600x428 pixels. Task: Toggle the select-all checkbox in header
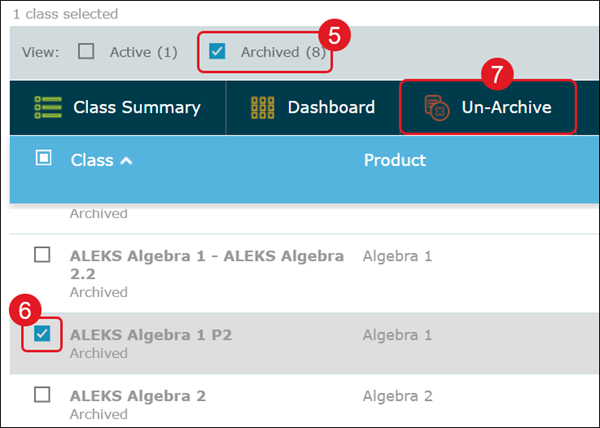(43, 158)
